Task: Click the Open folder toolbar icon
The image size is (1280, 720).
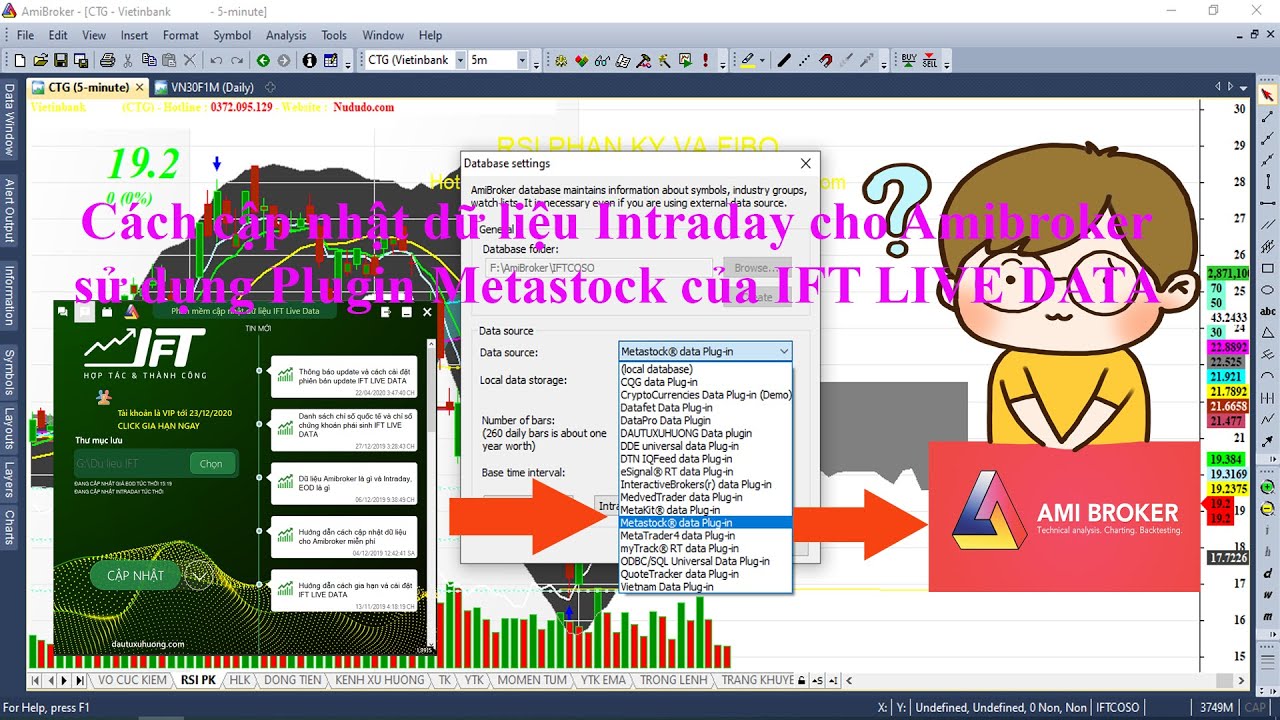Action: [43, 60]
